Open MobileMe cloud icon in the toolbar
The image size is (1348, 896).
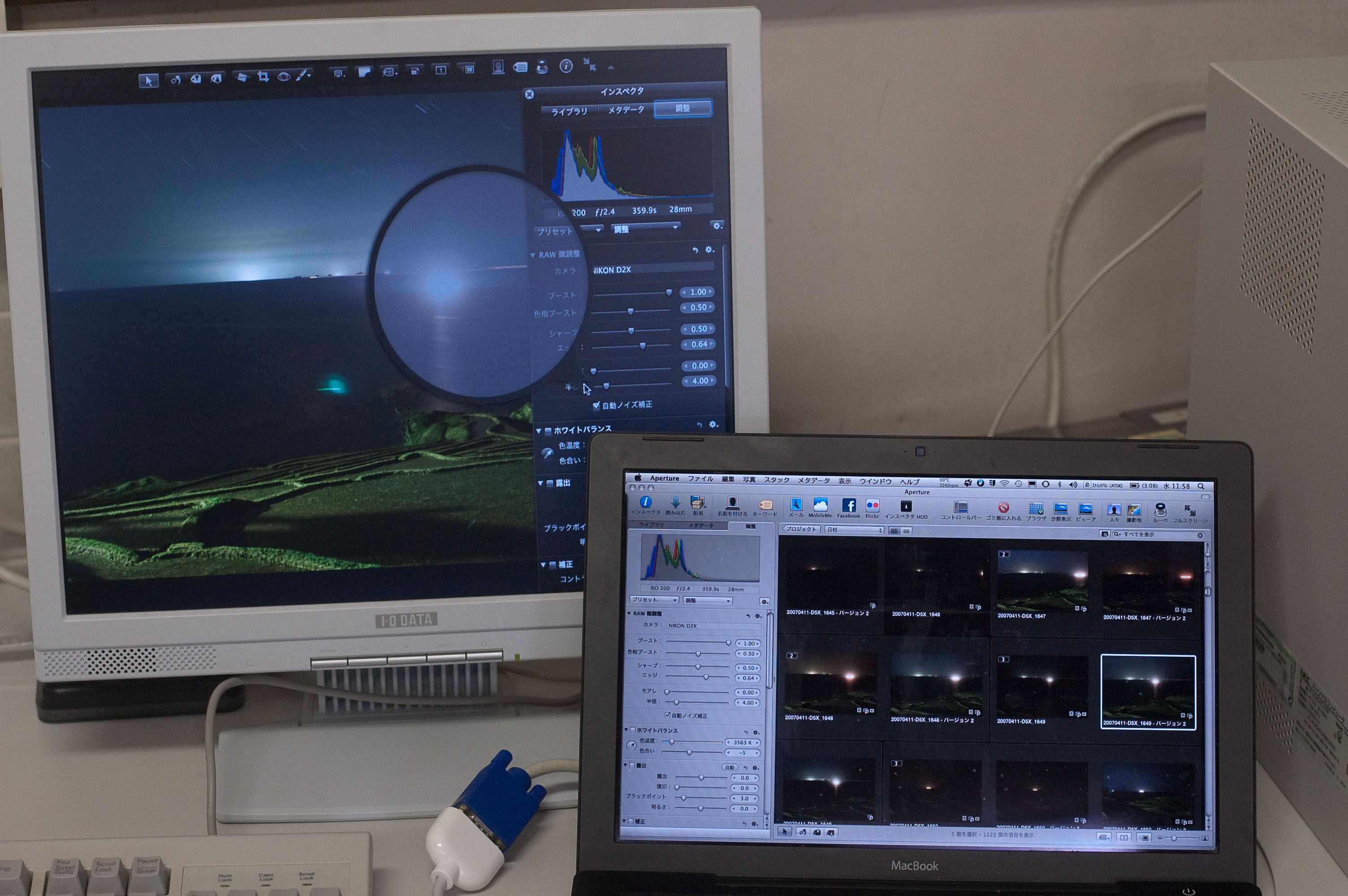click(820, 504)
